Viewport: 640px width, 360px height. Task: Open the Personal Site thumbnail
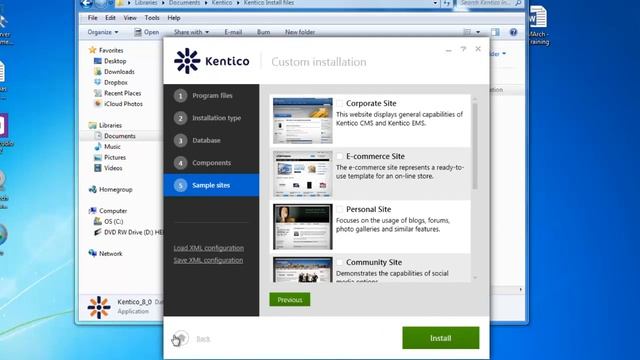point(302,227)
